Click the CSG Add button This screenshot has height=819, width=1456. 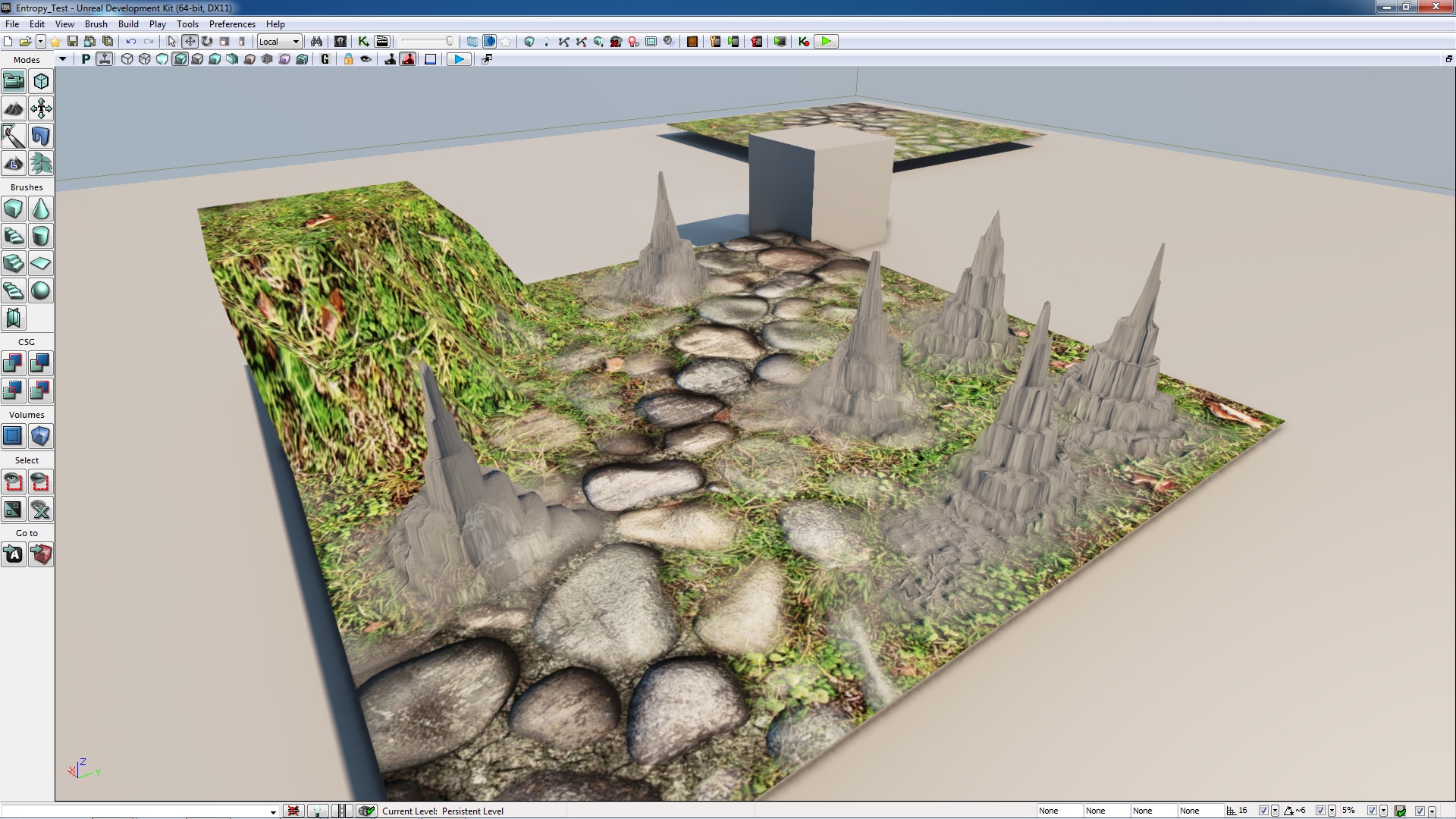(14, 364)
